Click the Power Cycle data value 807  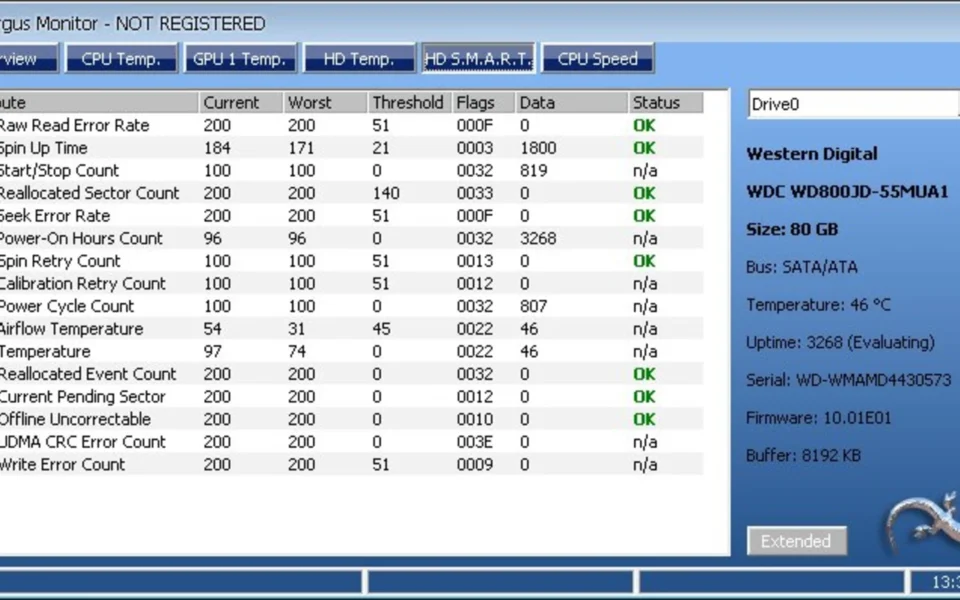pos(533,306)
